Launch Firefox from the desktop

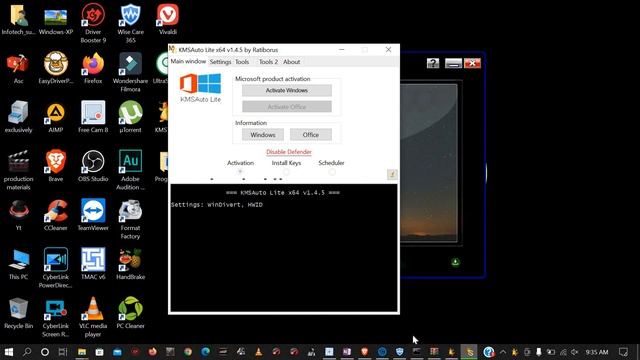click(x=93, y=69)
